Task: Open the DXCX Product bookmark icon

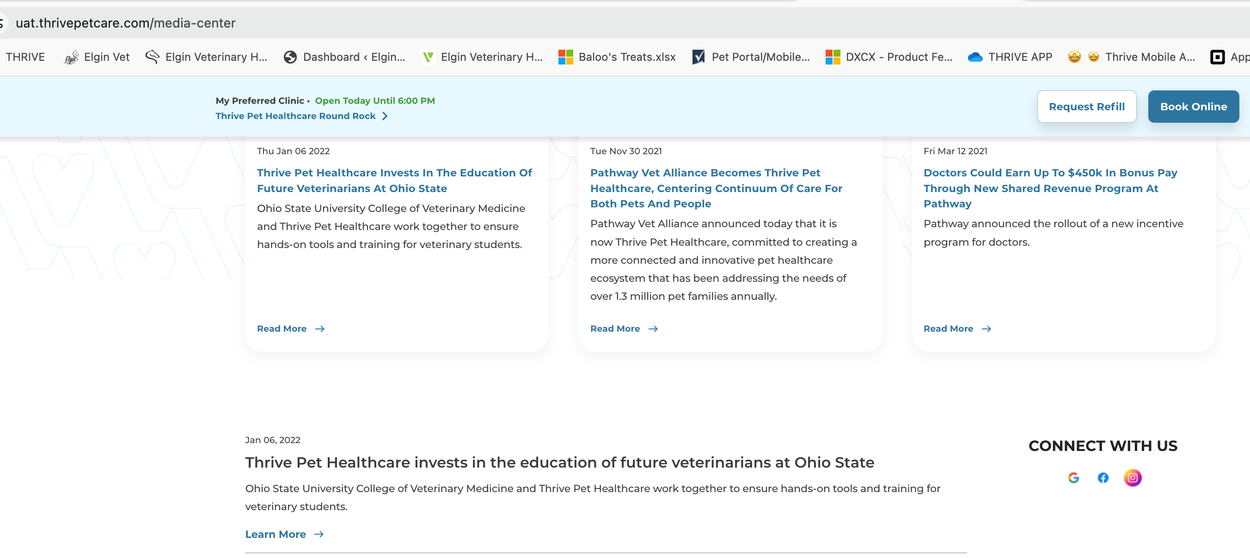Action: [x=833, y=57]
